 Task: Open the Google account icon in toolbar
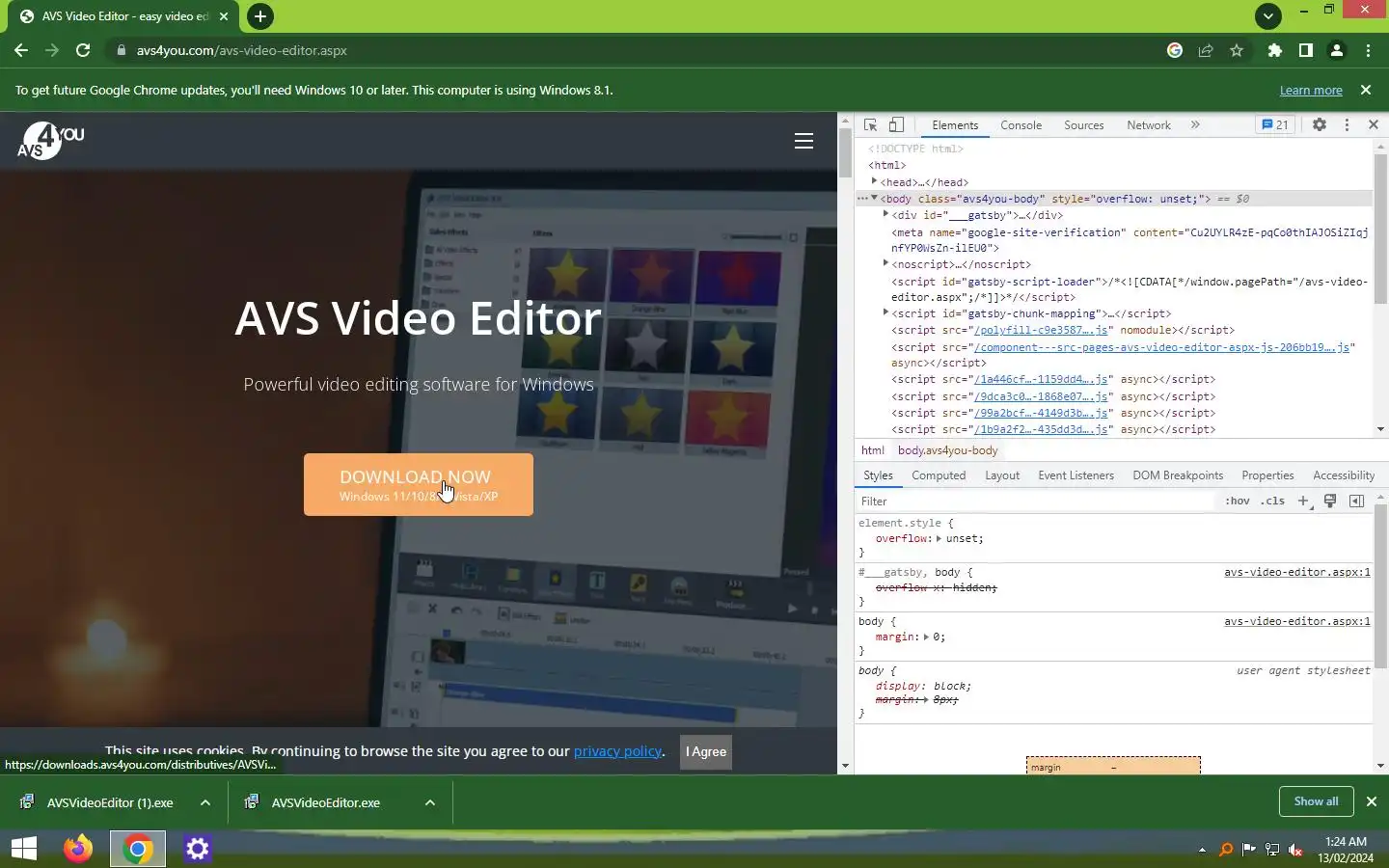click(x=1175, y=50)
